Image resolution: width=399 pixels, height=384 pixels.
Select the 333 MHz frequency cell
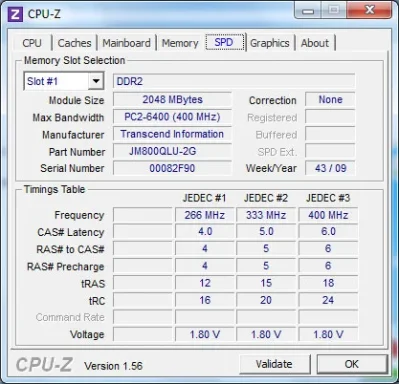[x=266, y=215]
